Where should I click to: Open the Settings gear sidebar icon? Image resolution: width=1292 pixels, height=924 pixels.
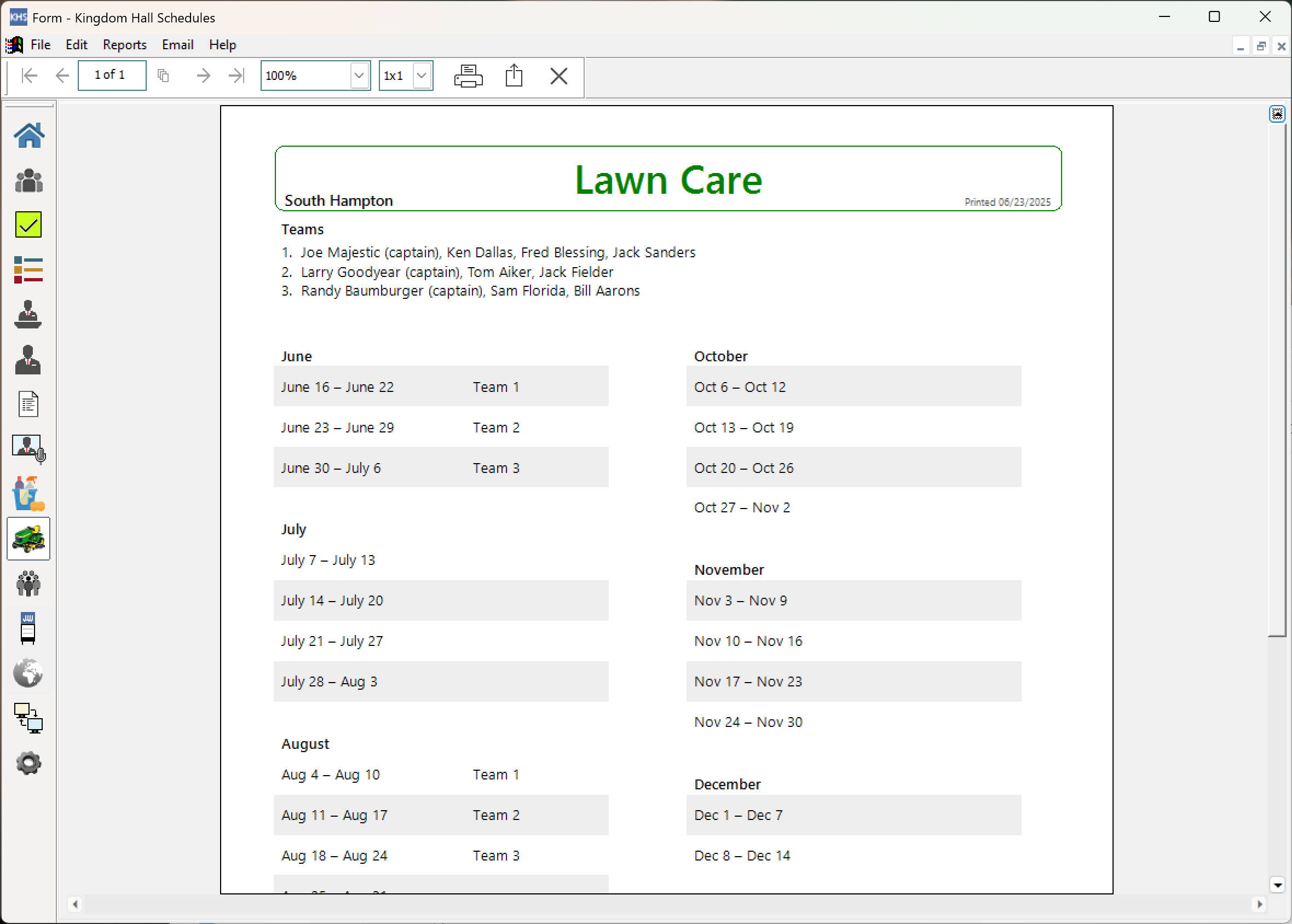click(x=28, y=763)
